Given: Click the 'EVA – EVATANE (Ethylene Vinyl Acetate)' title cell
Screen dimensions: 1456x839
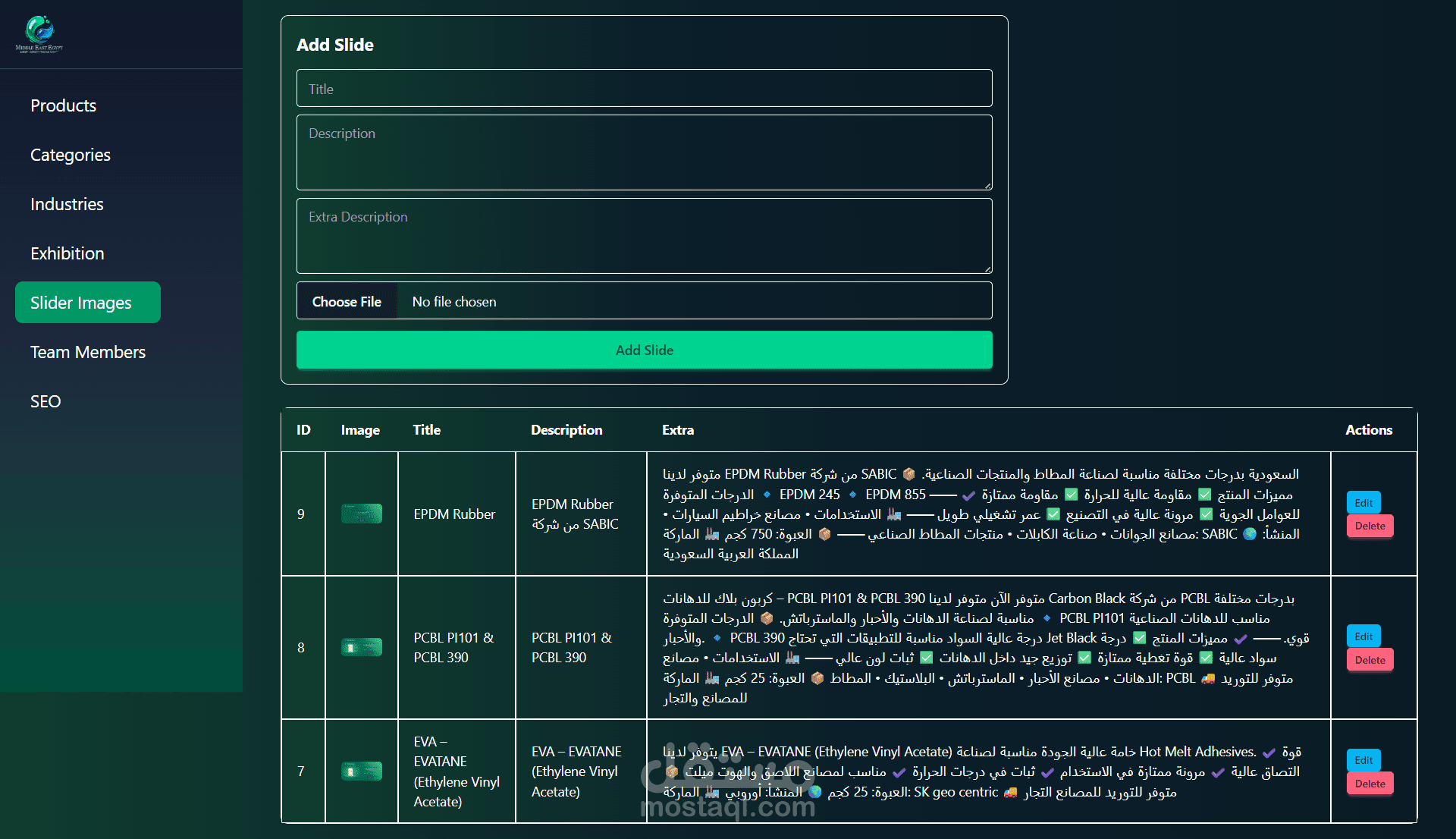Looking at the screenshot, I should point(457,771).
